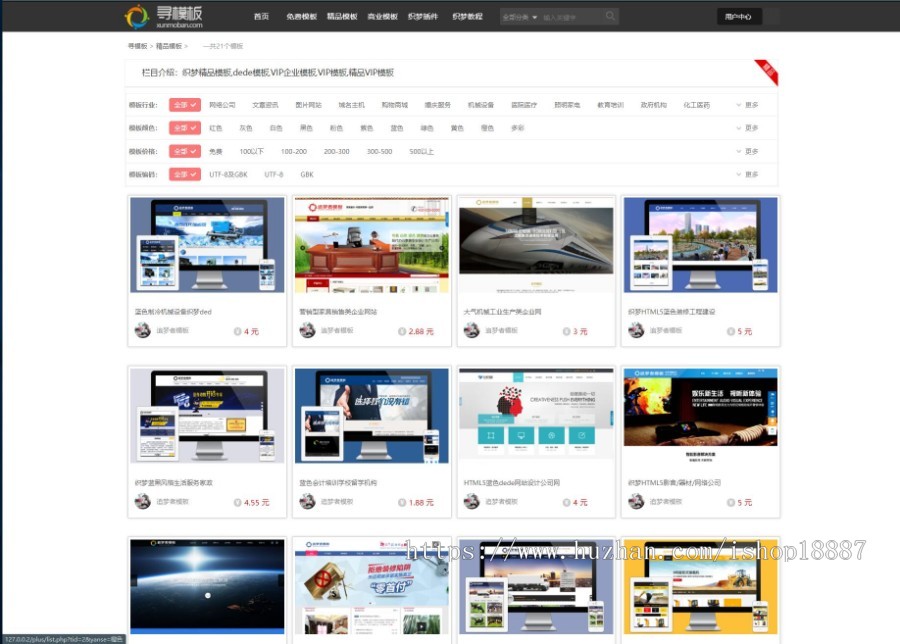
Task: Click the 用户中心 button
Action: click(x=738, y=17)
